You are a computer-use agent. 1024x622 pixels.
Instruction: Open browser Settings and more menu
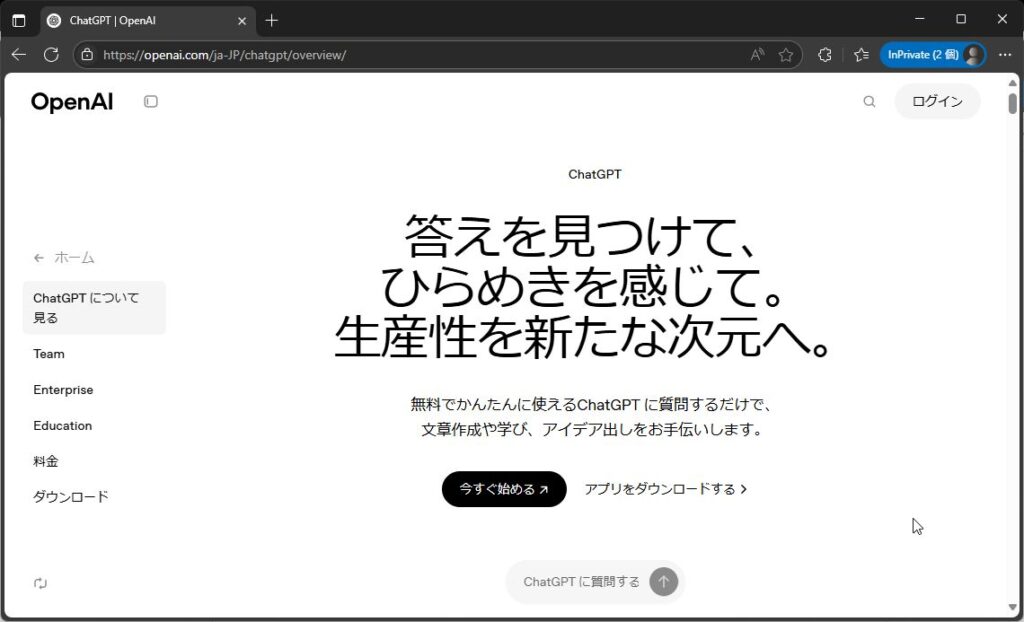(1005, 55)
